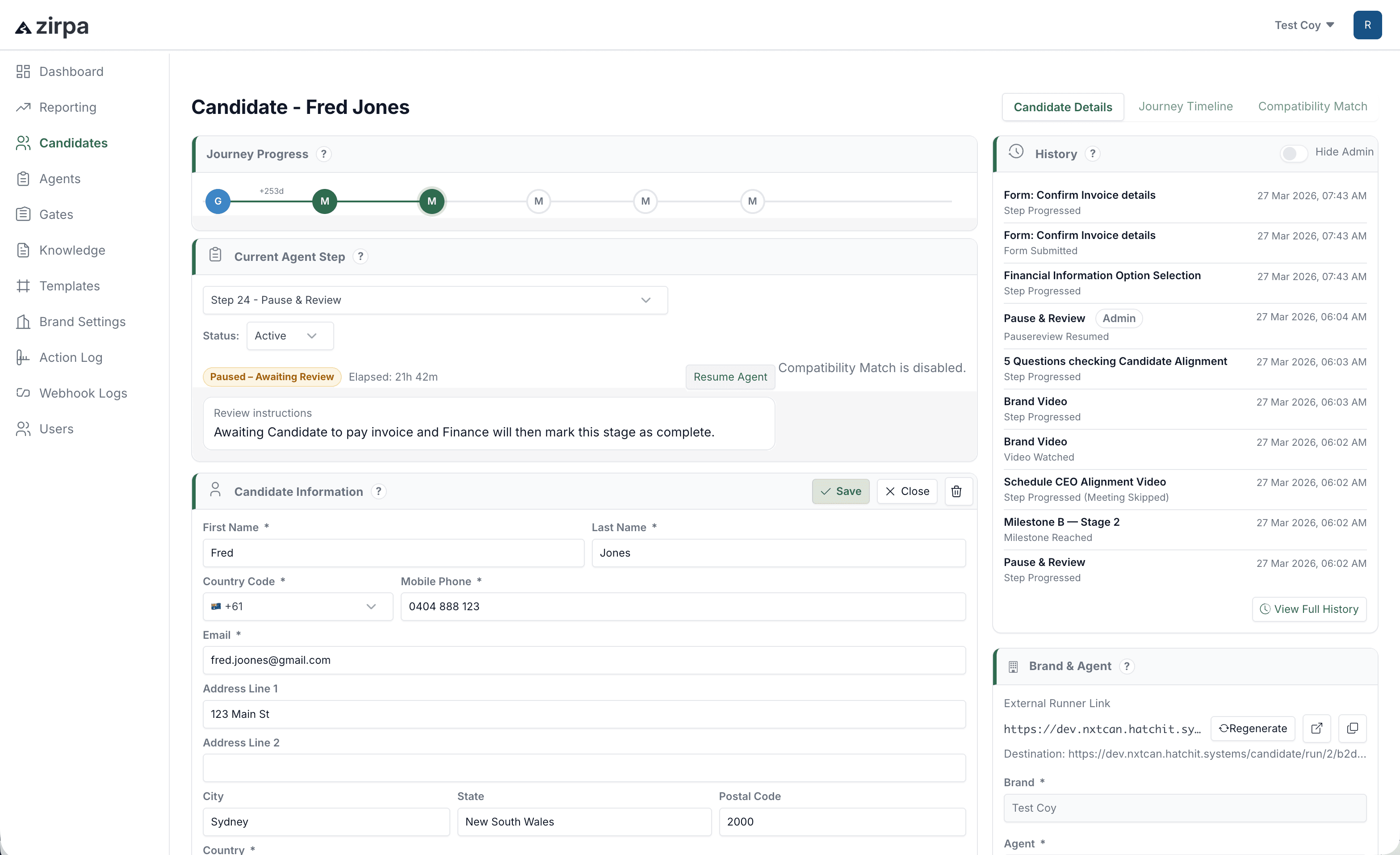Viewport: 1400px width, 855px height.
Task: Click into the Email input field
Action: (x=583, y=660)
